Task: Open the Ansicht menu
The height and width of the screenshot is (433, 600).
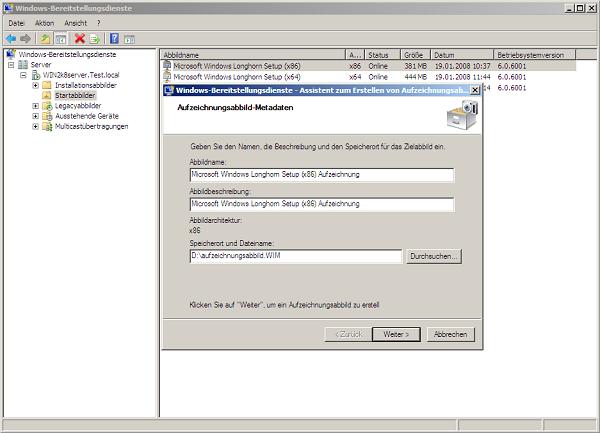Action: (x=75, y=23)
